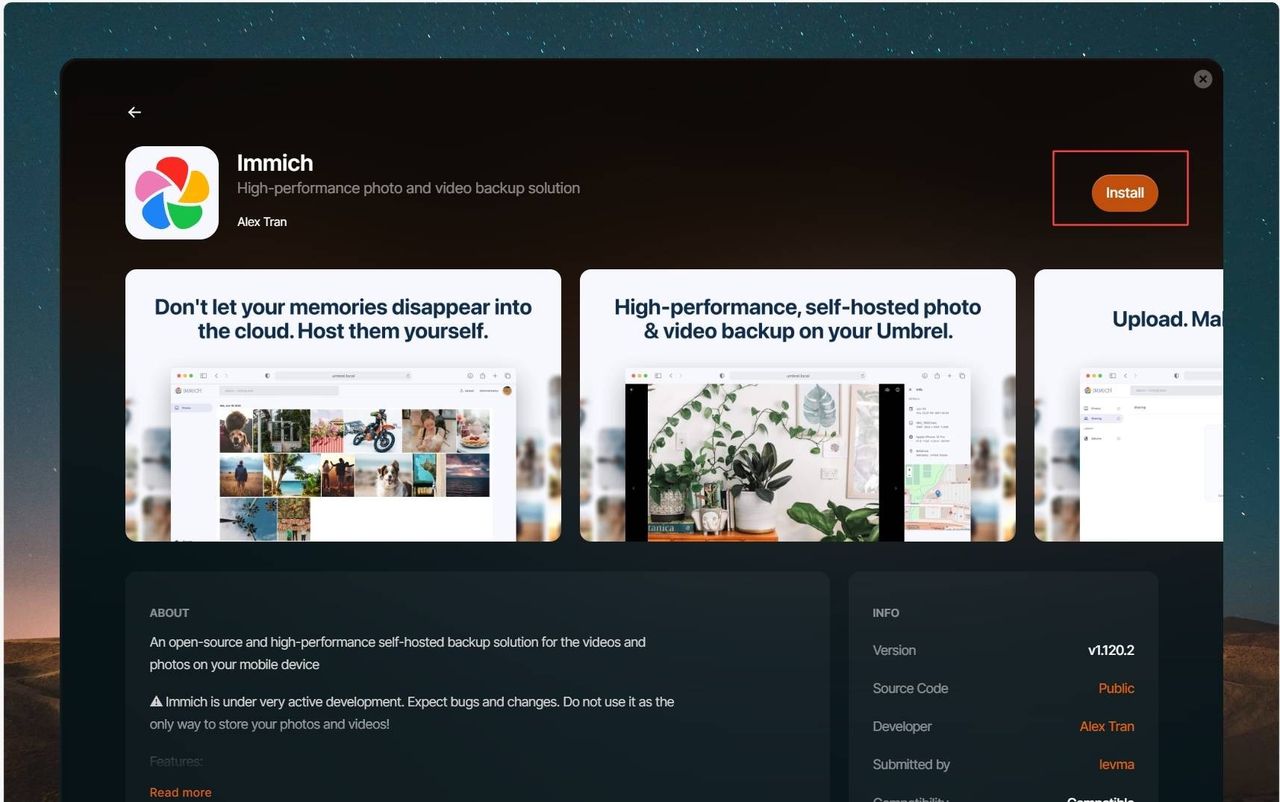1280x802 pixels.
Task: Open developer Alex Tran link in Info
Action: point(1107,726)
